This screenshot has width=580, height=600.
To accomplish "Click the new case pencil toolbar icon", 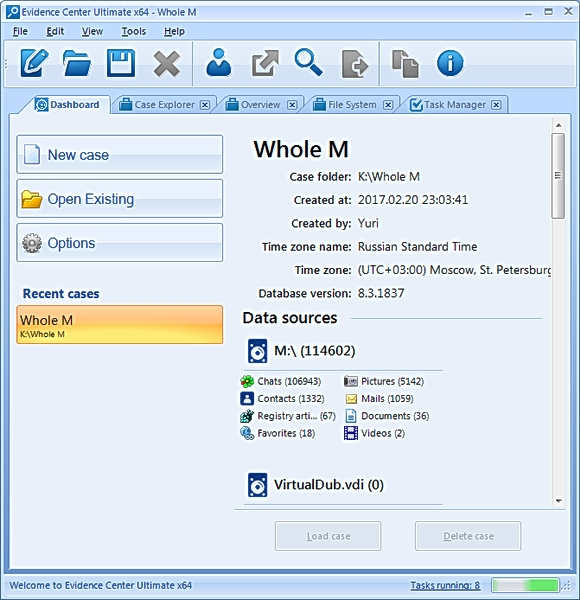I will tap(34, 63).
